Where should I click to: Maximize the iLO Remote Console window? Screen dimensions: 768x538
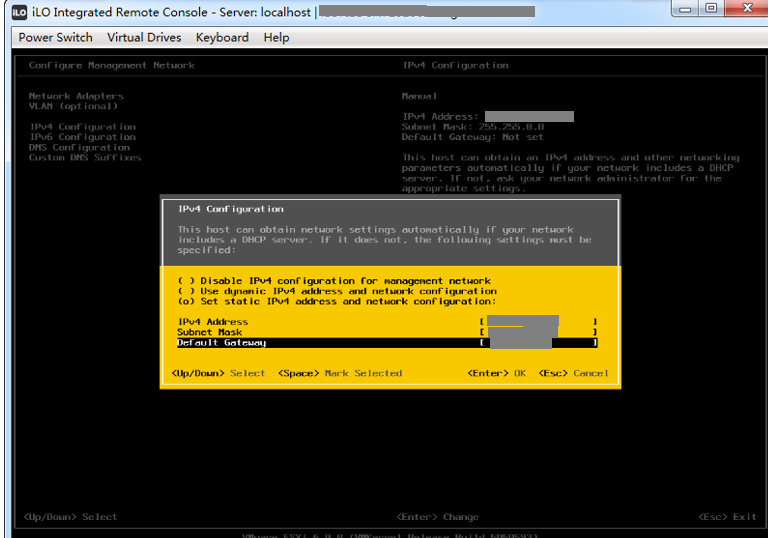coord(711,8)
